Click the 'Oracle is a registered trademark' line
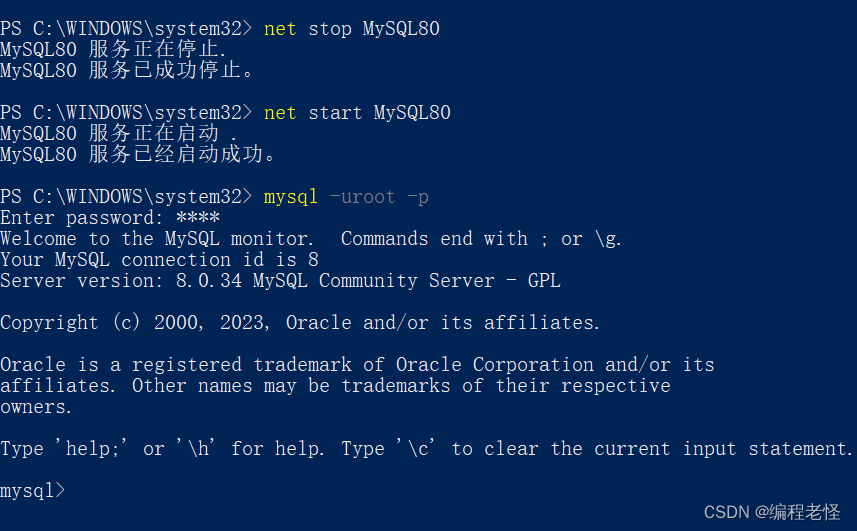 point(357,365)
